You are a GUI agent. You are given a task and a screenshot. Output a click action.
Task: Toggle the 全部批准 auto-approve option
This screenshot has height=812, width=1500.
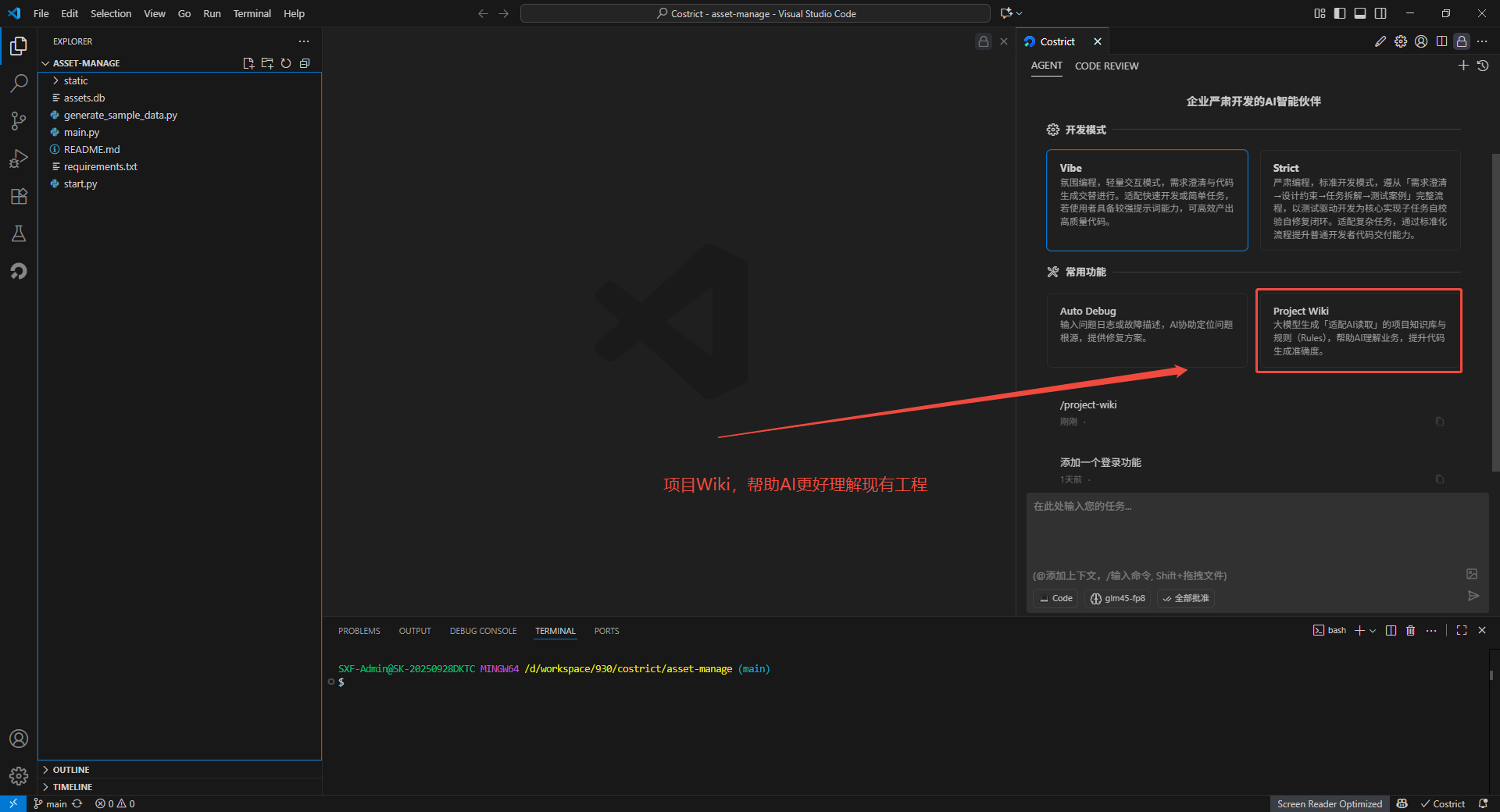[x=1186, y=599]
